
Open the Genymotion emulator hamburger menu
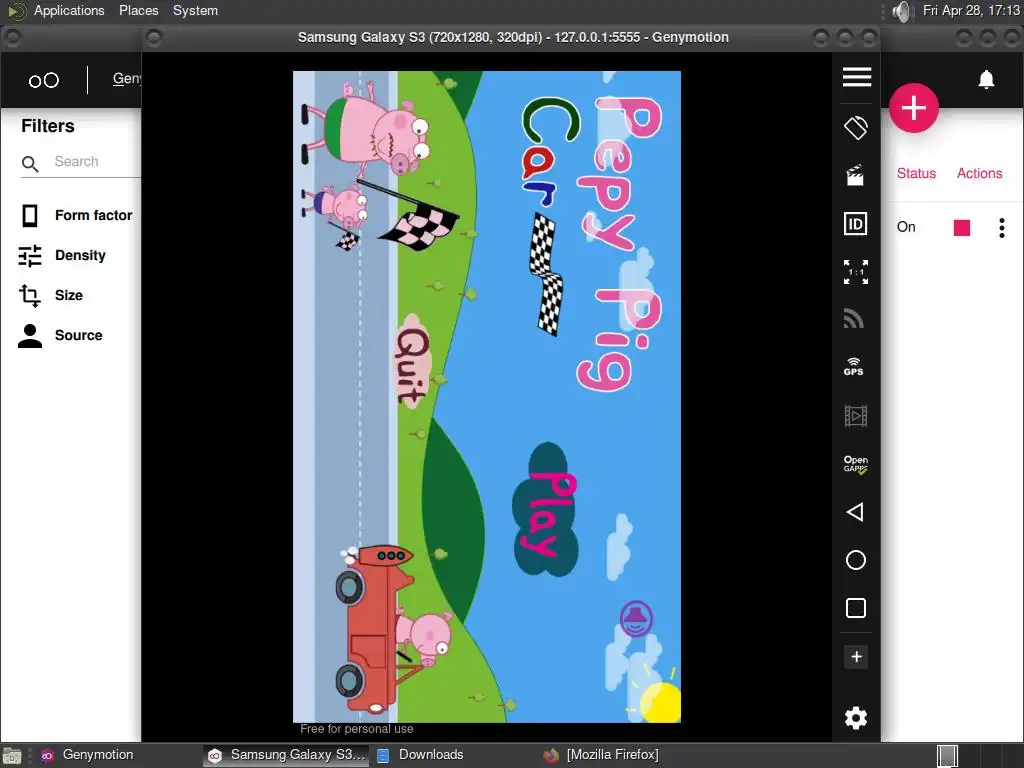click(856, 77)
